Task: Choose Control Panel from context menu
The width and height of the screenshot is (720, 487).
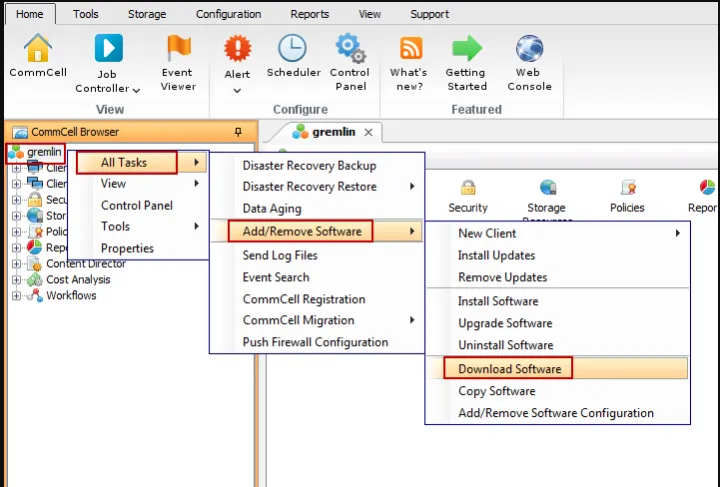Action: tap(138, 205)
